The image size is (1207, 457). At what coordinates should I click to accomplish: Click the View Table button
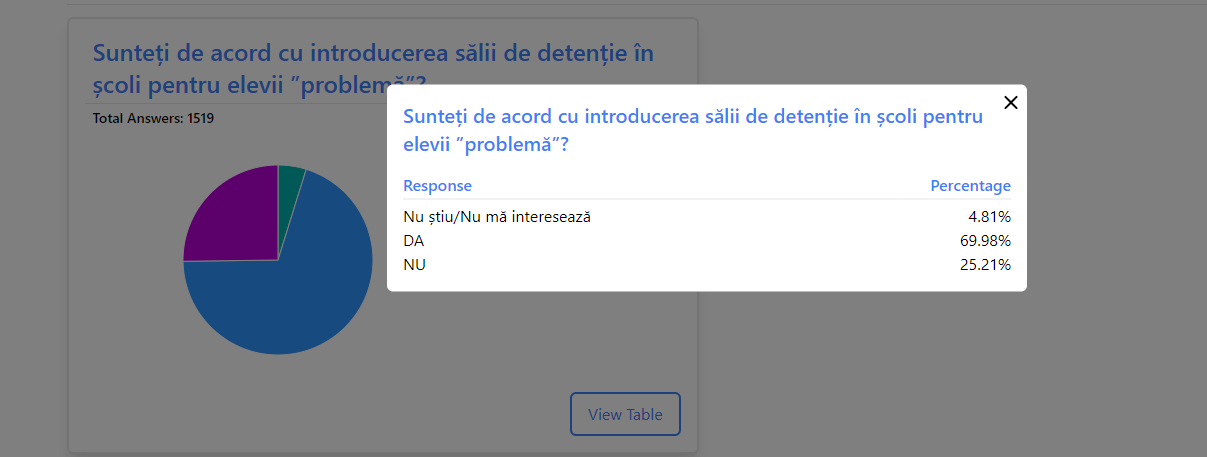coord(625,414)
